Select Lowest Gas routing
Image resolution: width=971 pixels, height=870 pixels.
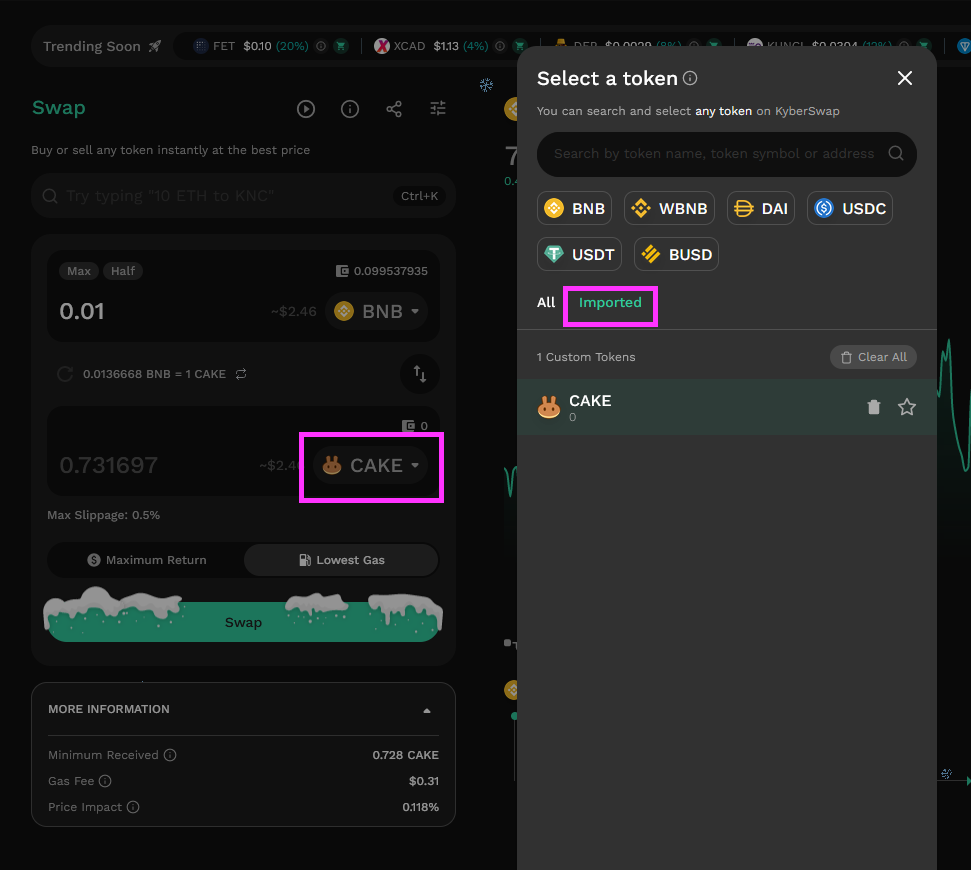tap(341, 560)
